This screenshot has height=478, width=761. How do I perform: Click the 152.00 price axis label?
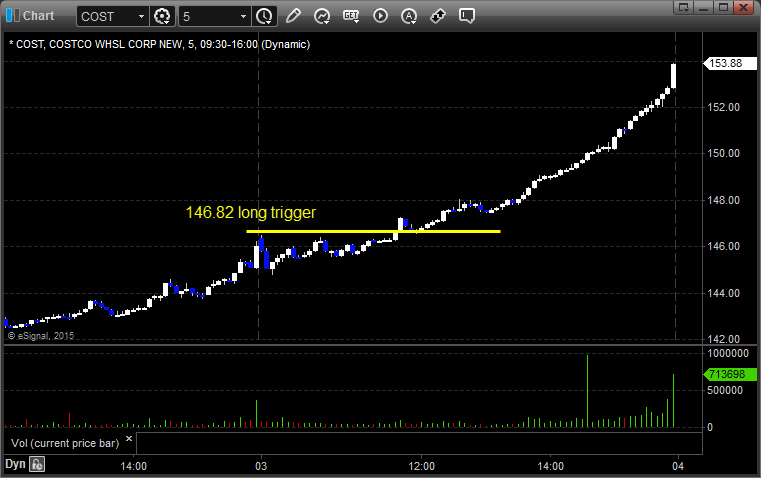click(x=724, y=107)
